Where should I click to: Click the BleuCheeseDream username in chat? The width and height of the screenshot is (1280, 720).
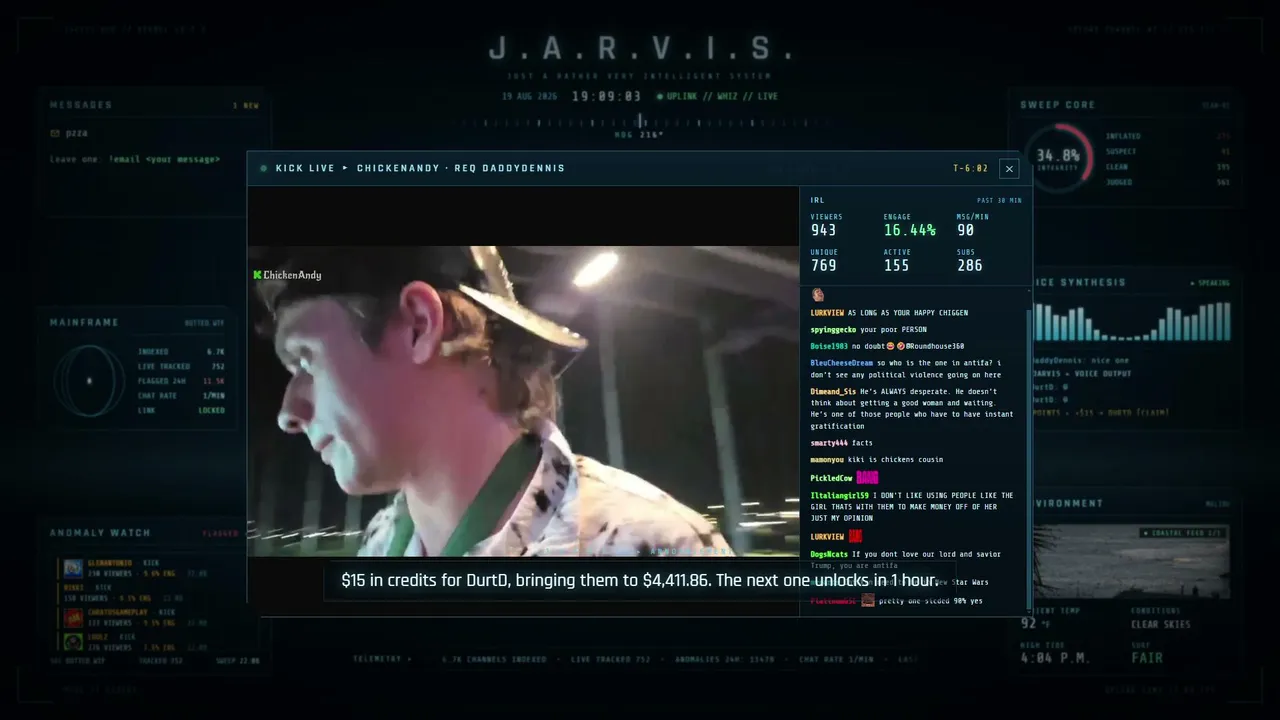coord(841,363)
